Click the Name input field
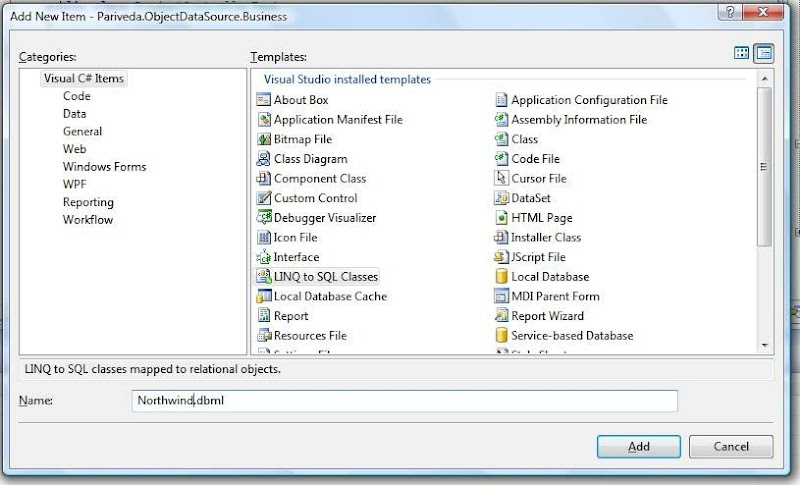Viewport: 800px width, 485px height. click(405, 401)
